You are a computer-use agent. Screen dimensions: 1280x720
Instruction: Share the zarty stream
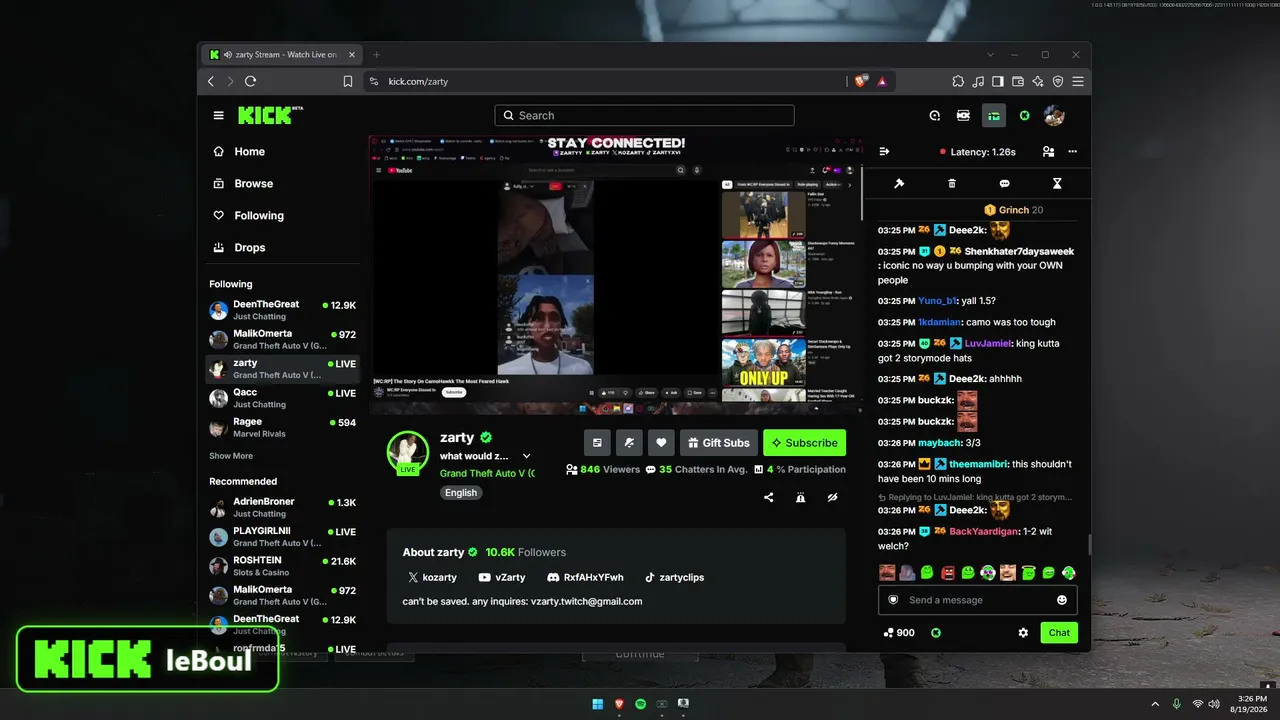[x=768, y=497]
